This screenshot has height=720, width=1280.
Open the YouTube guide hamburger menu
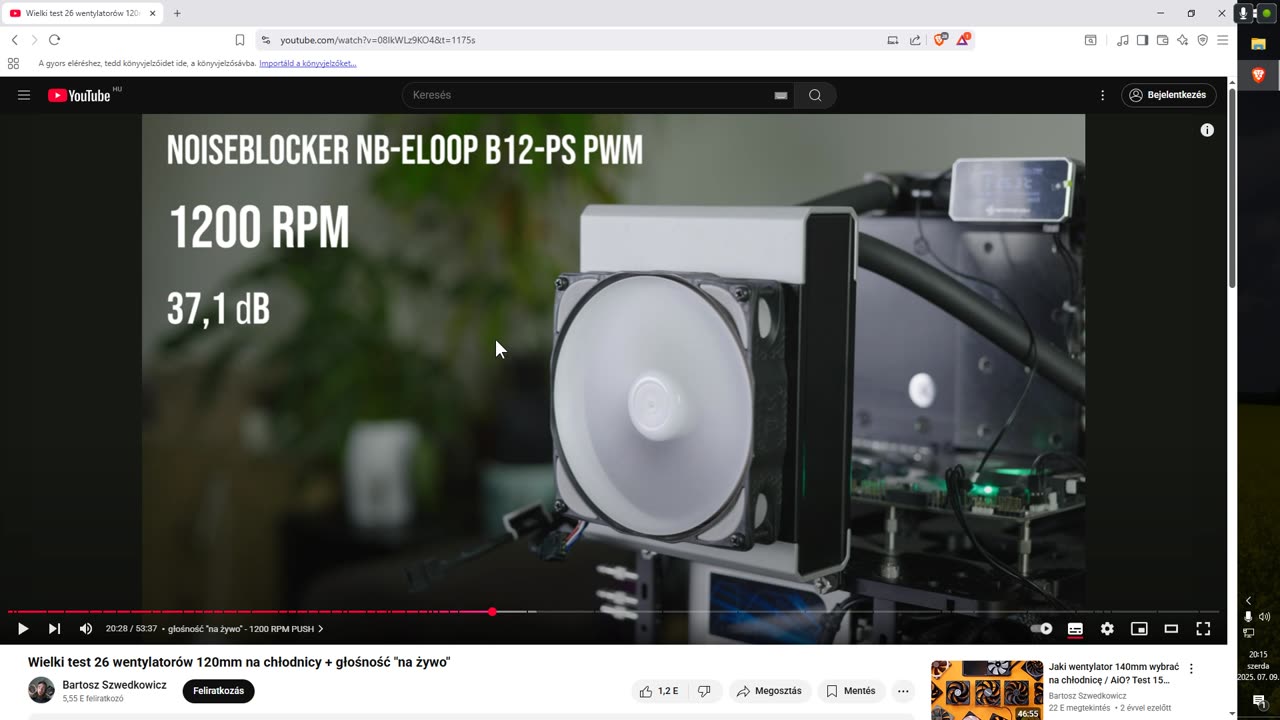pyautogui.click(x=24, y=95)
